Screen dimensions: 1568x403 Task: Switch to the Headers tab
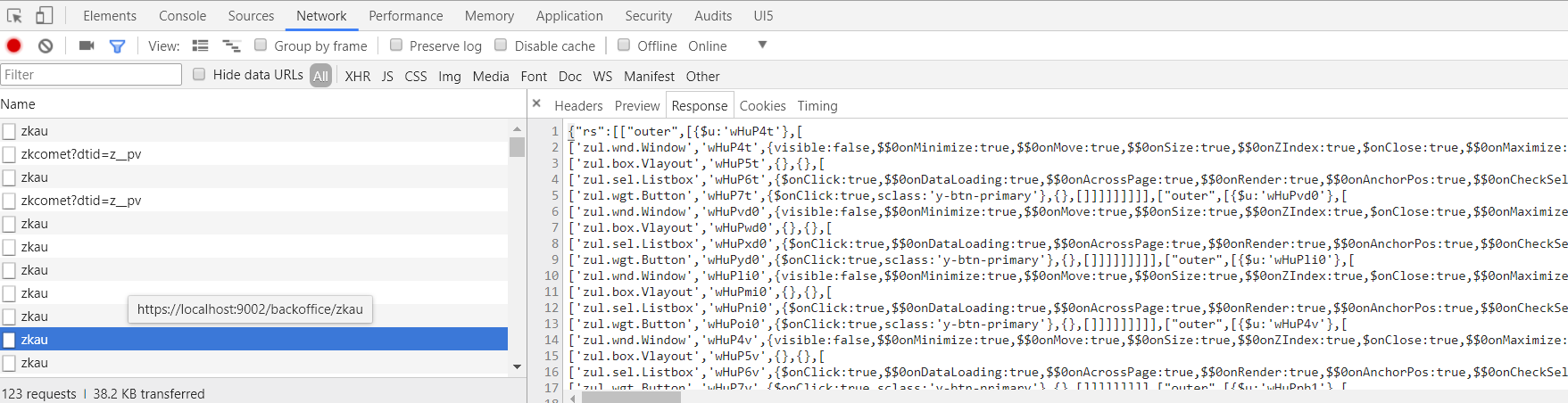coord(578,105)
